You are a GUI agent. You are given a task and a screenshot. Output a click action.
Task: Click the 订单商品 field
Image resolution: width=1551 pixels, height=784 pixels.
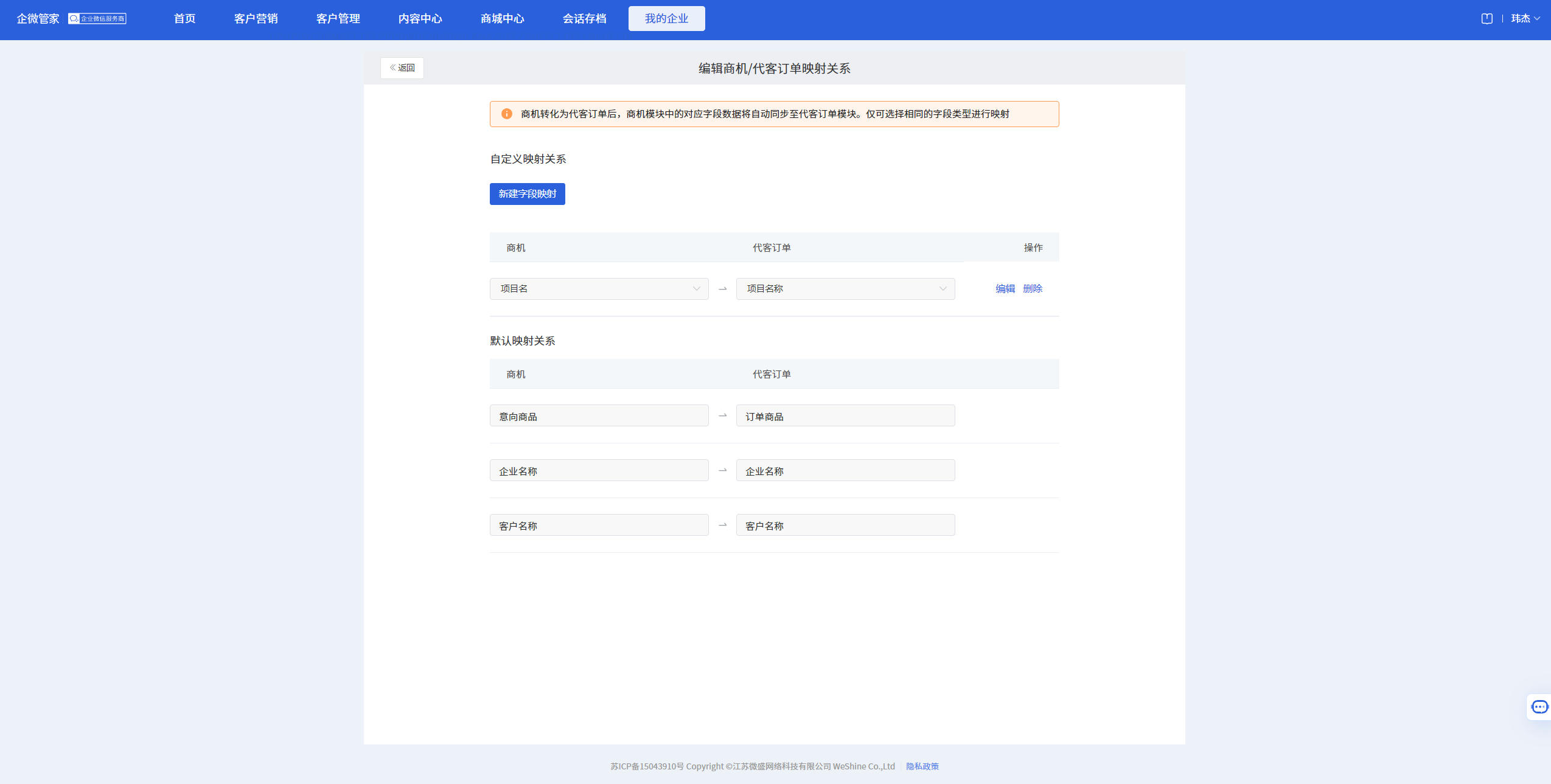click(846, 416)
